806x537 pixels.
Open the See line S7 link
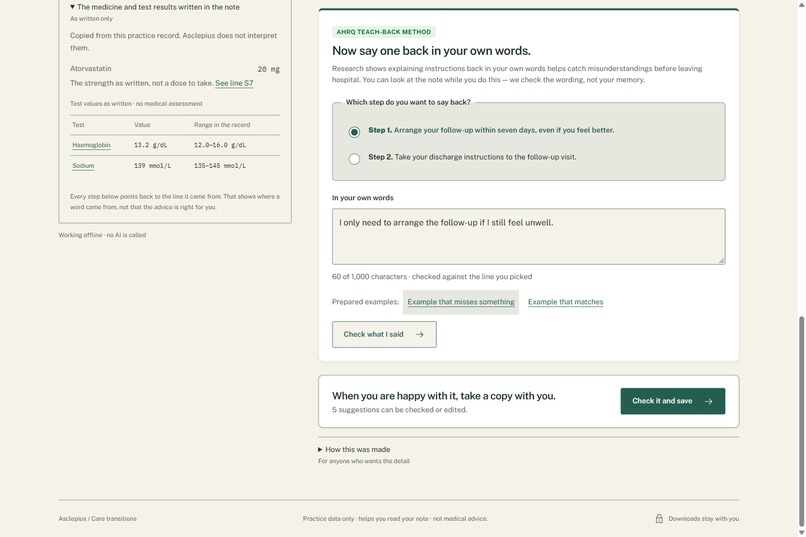click(234, 83)
